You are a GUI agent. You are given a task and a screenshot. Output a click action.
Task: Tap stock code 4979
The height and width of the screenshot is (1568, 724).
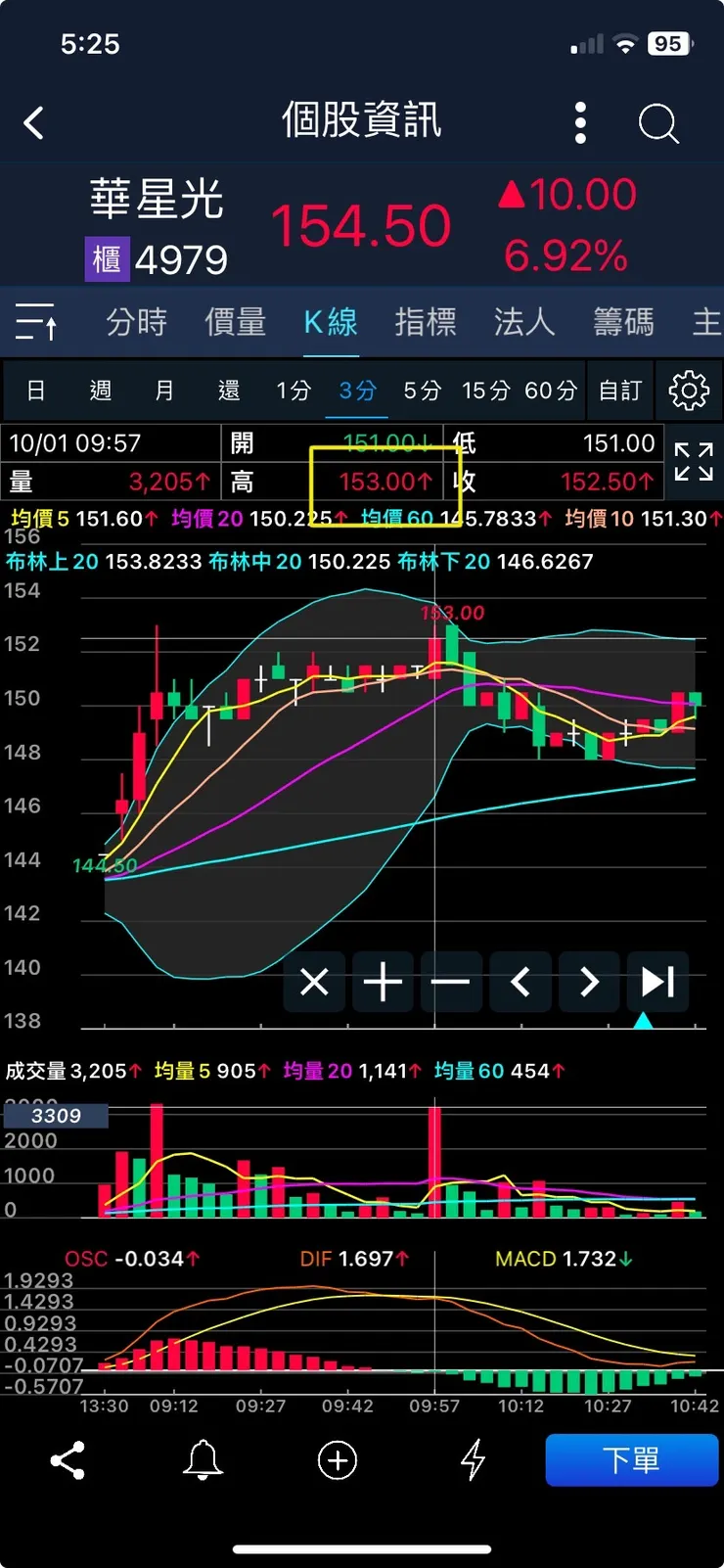click(182, 260)
